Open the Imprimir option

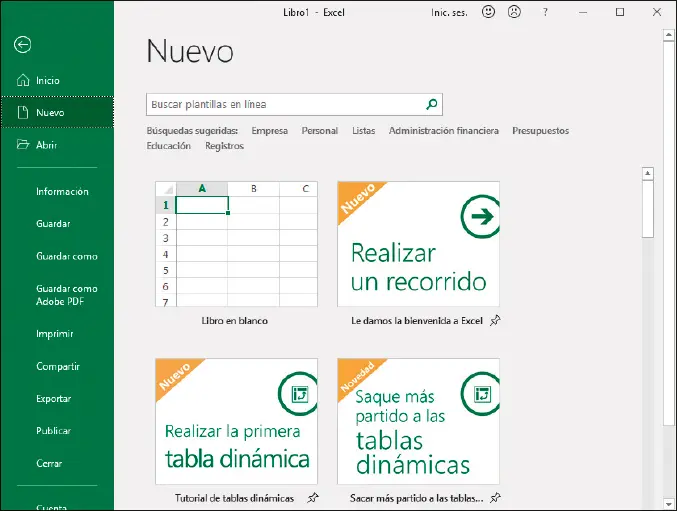tap(55, 334)
